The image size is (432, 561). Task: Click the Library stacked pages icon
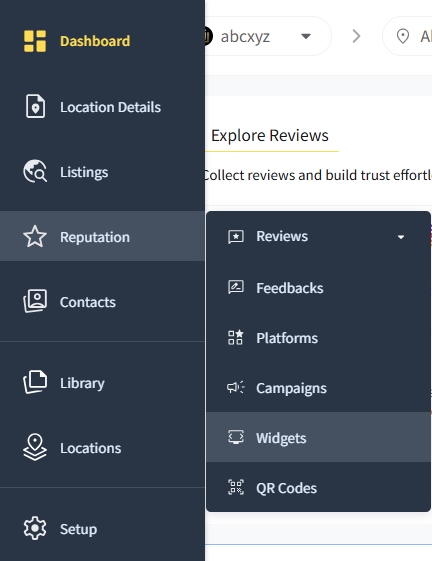(35, 382)
